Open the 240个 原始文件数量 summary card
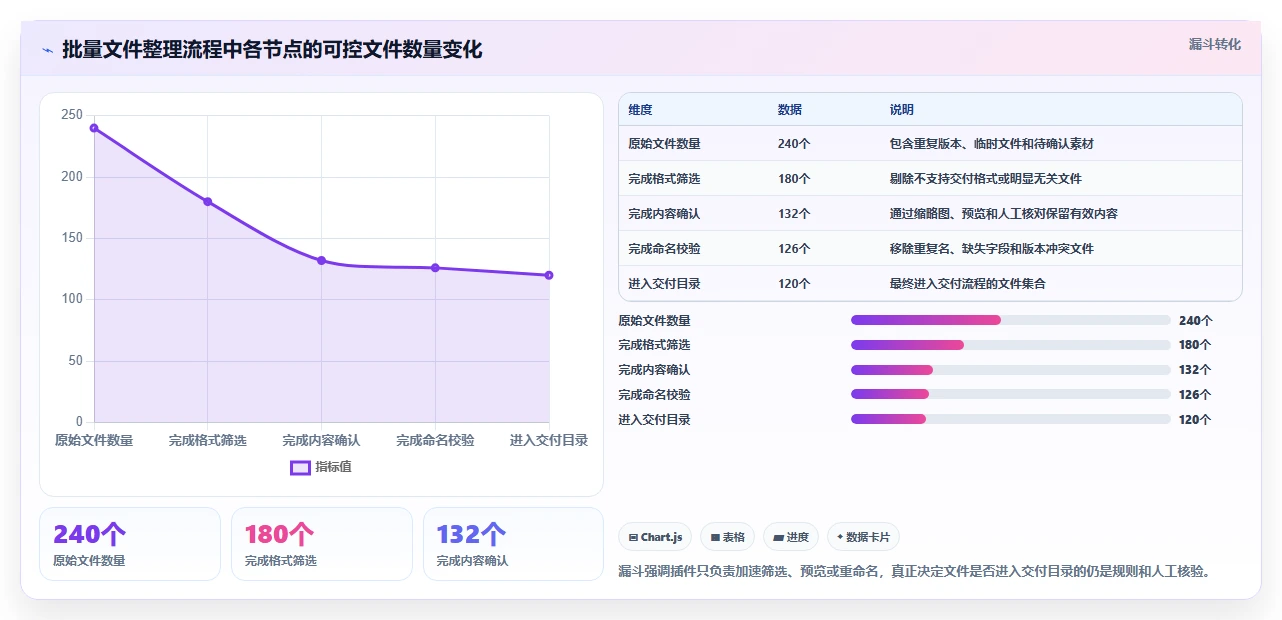This screenshot has width=1282, height=620. (130, 544)
